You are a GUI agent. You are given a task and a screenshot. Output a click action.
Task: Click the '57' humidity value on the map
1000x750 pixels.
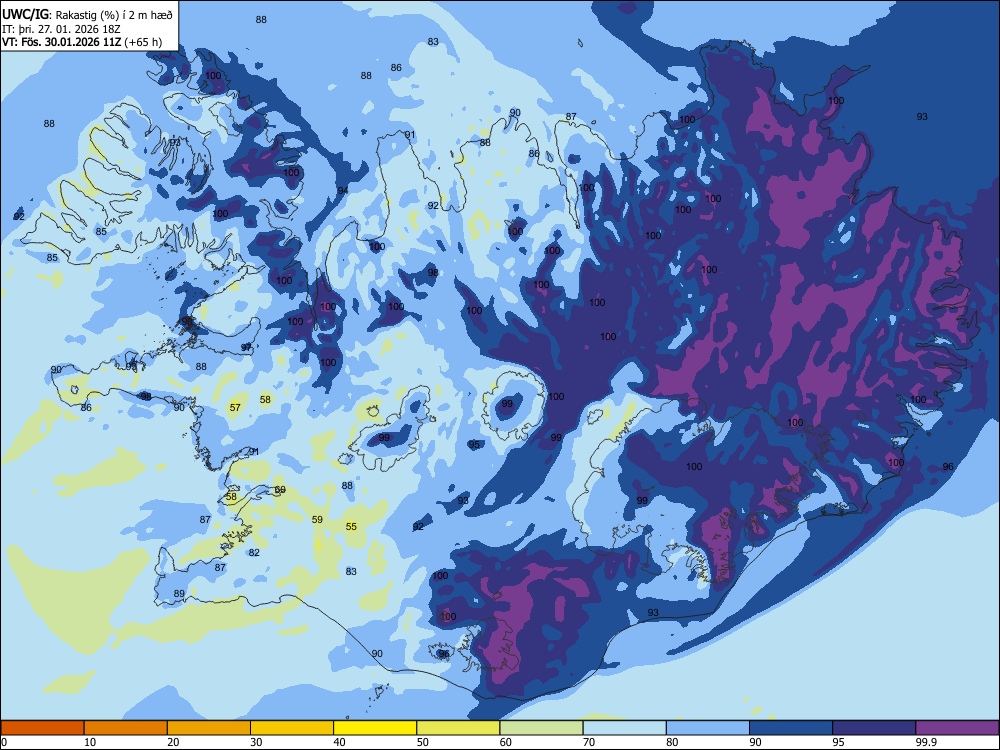(x=235, y=407)
